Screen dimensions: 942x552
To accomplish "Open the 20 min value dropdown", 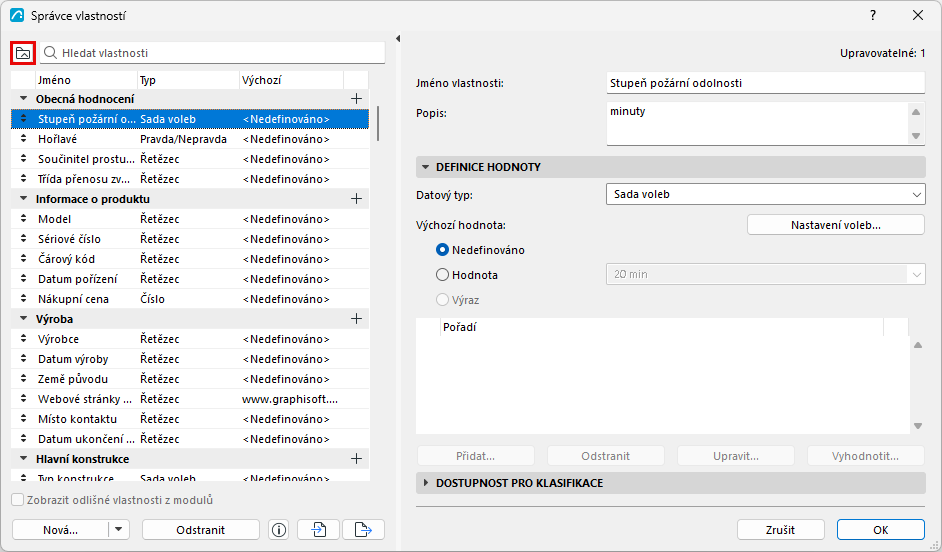I will pos(765,274).
